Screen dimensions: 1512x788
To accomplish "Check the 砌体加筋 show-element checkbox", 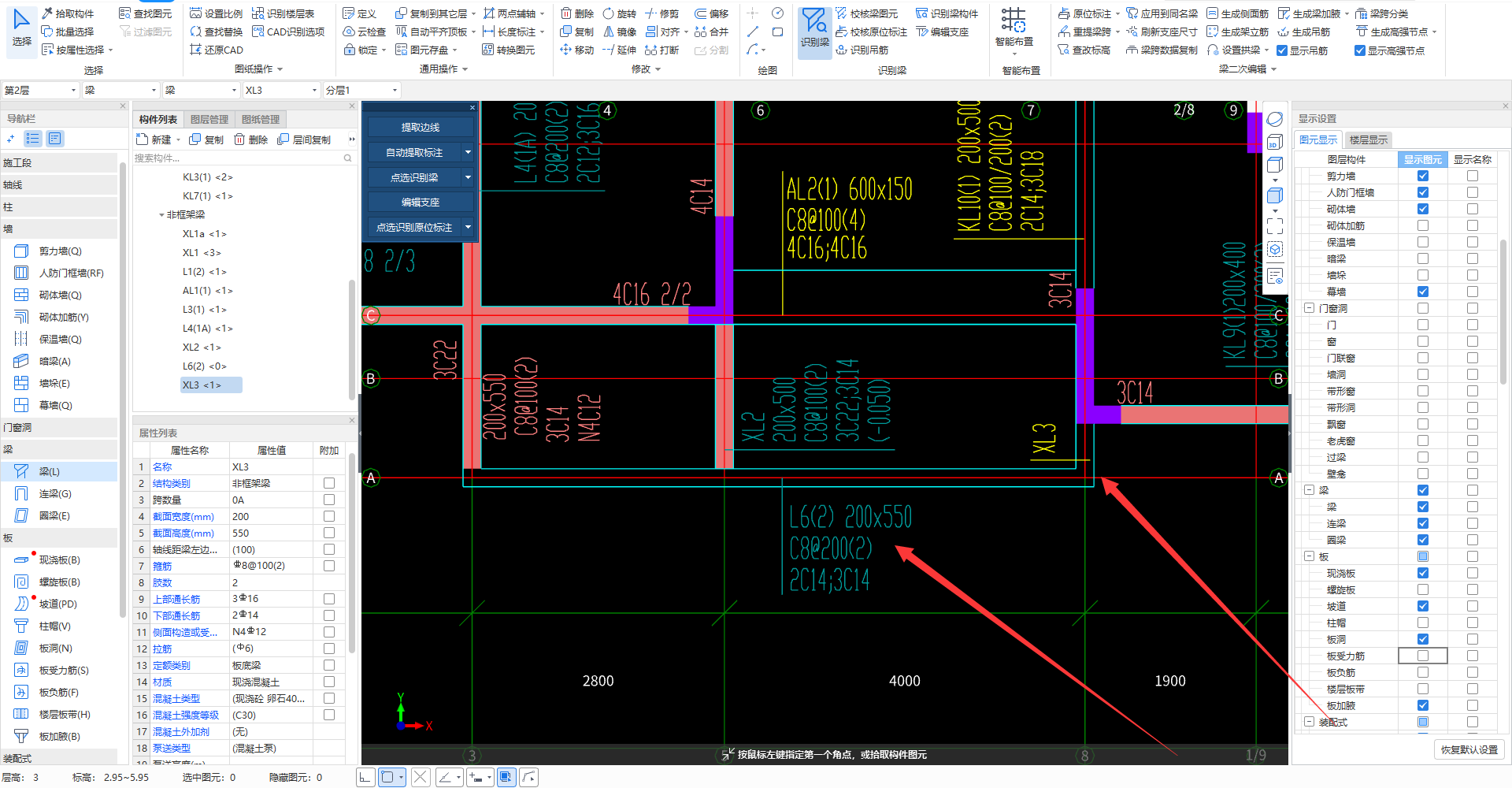I will [x=1423, y=225].
